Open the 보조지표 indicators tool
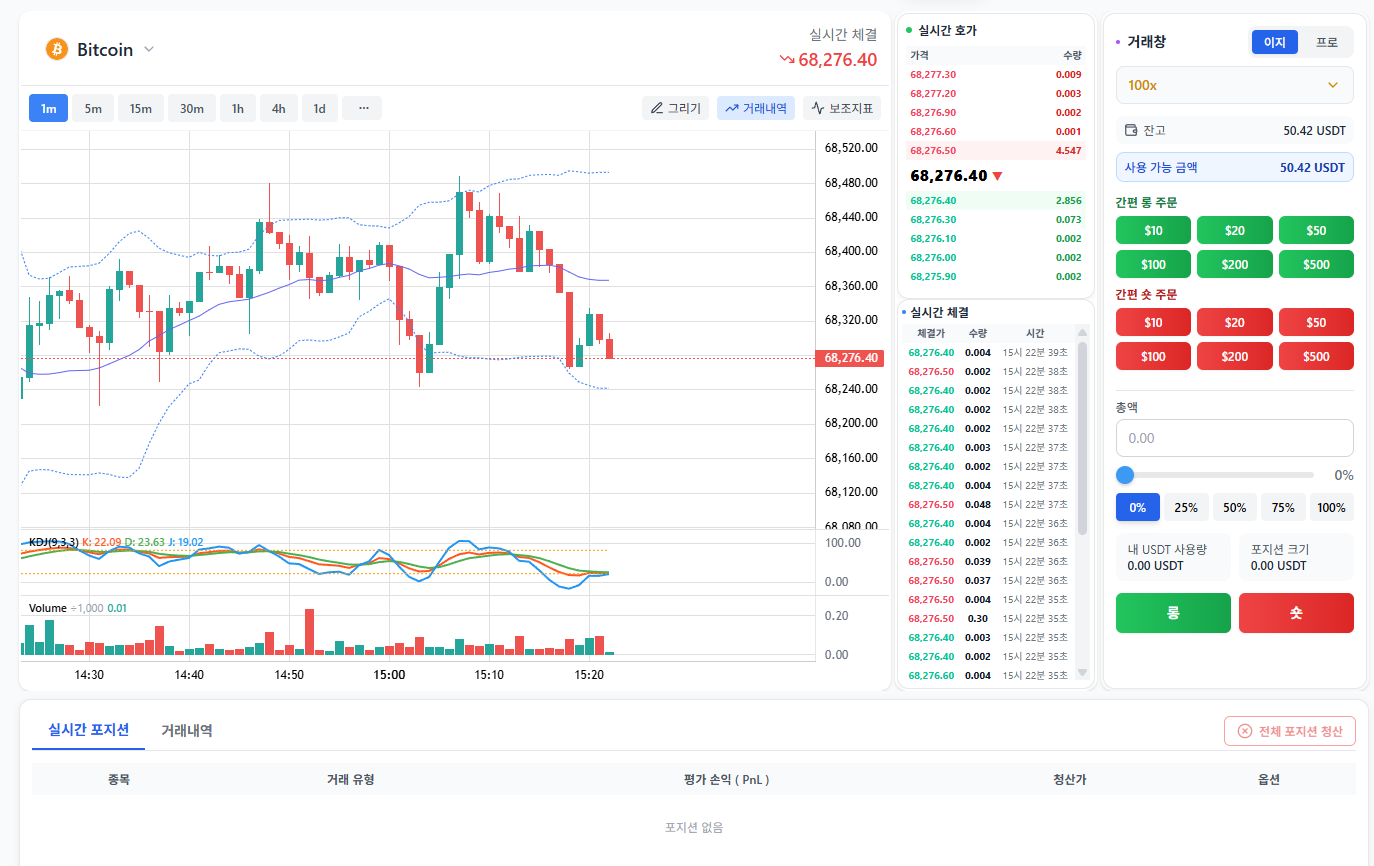The image size is (1374, 866). pyautogui.click(x=818, y=108)
